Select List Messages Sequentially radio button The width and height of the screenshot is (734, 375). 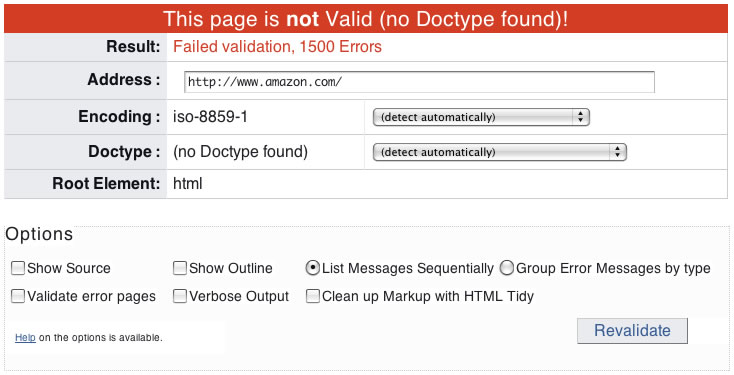click(312, 268)
